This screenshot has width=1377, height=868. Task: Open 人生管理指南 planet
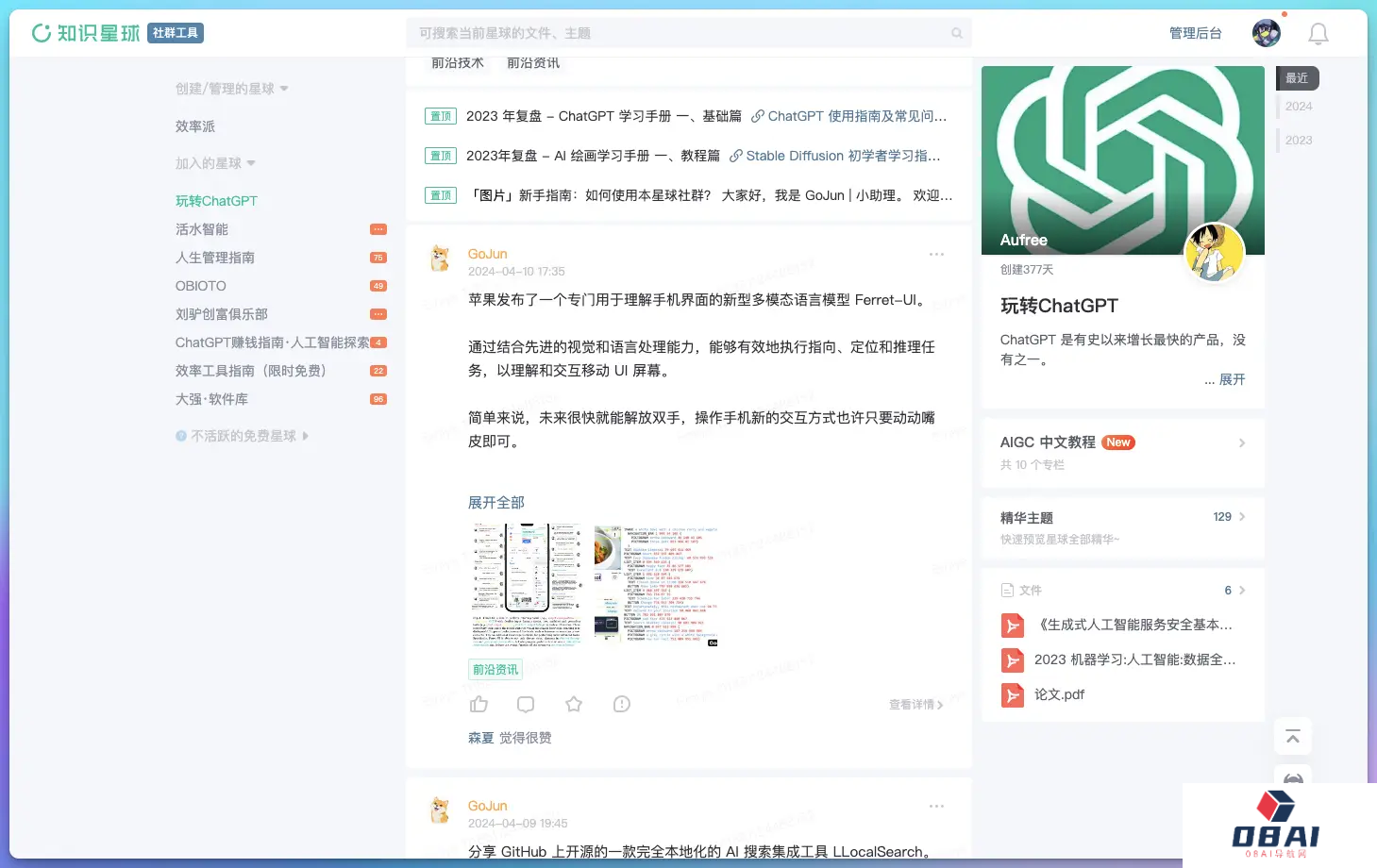[215, 258]
